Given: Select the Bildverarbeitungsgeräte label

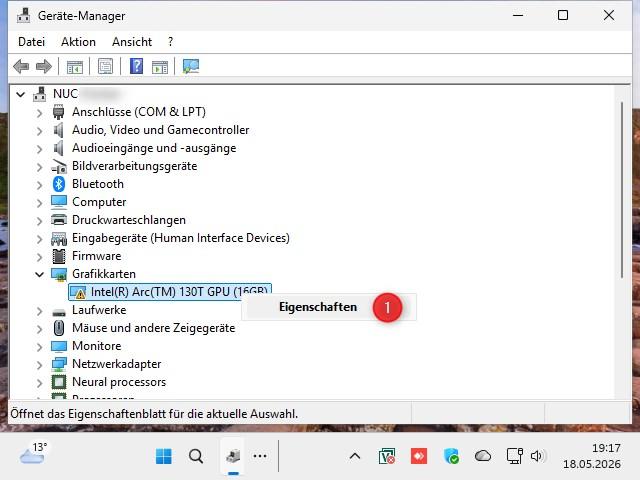Looking at the screenshot, I should coord(134,166).
